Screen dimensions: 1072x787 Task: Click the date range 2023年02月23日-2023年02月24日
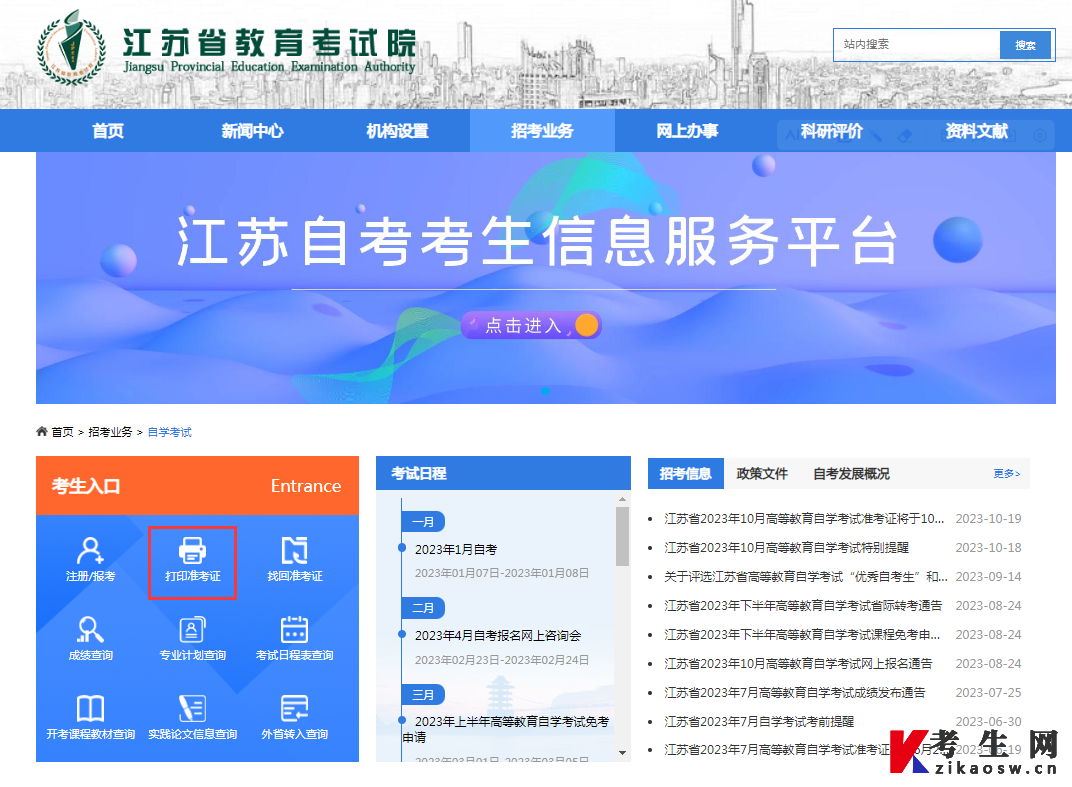[x=502, y=660]
